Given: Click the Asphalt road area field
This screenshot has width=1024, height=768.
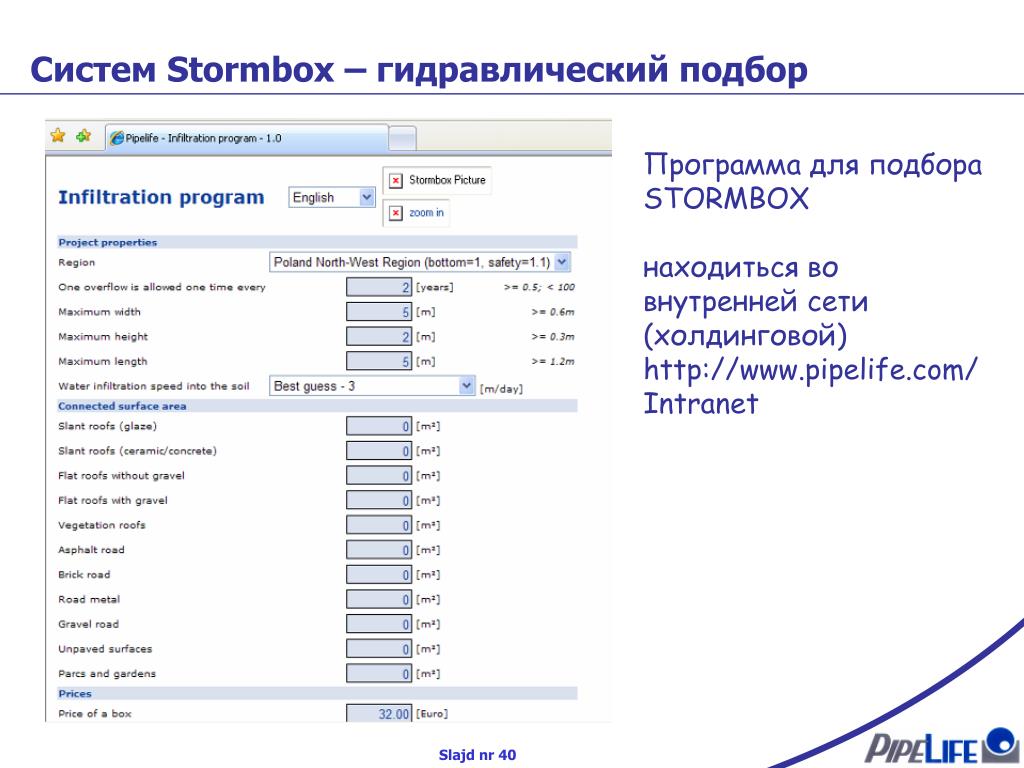Looking at the screenshot, I should click(x=379, y=551).
